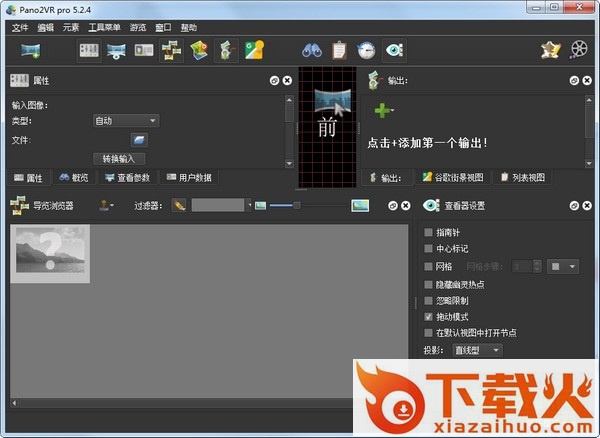Check the 隐藏幽灵热点 option
Viewport: 600px width, 438px height.
[x=428, y=285]
